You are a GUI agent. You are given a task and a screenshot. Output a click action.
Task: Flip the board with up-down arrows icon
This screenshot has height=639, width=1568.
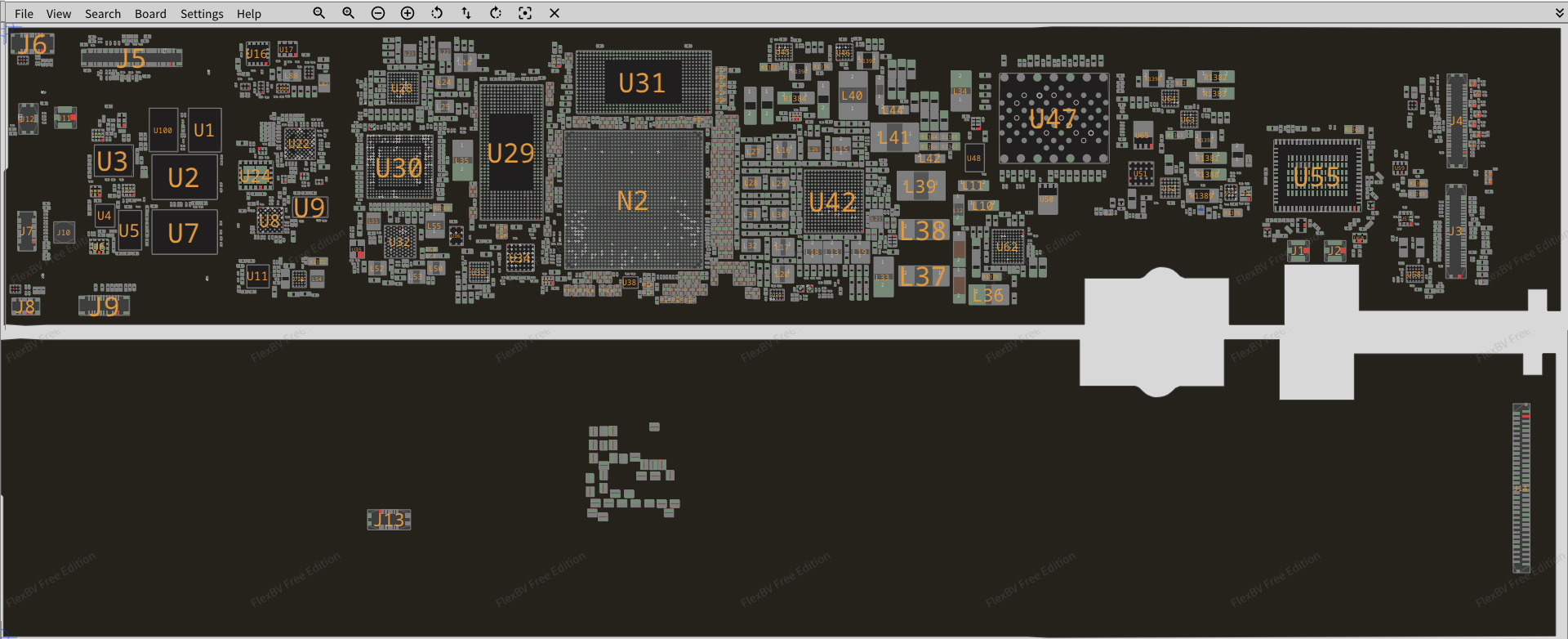coord(466,13)
